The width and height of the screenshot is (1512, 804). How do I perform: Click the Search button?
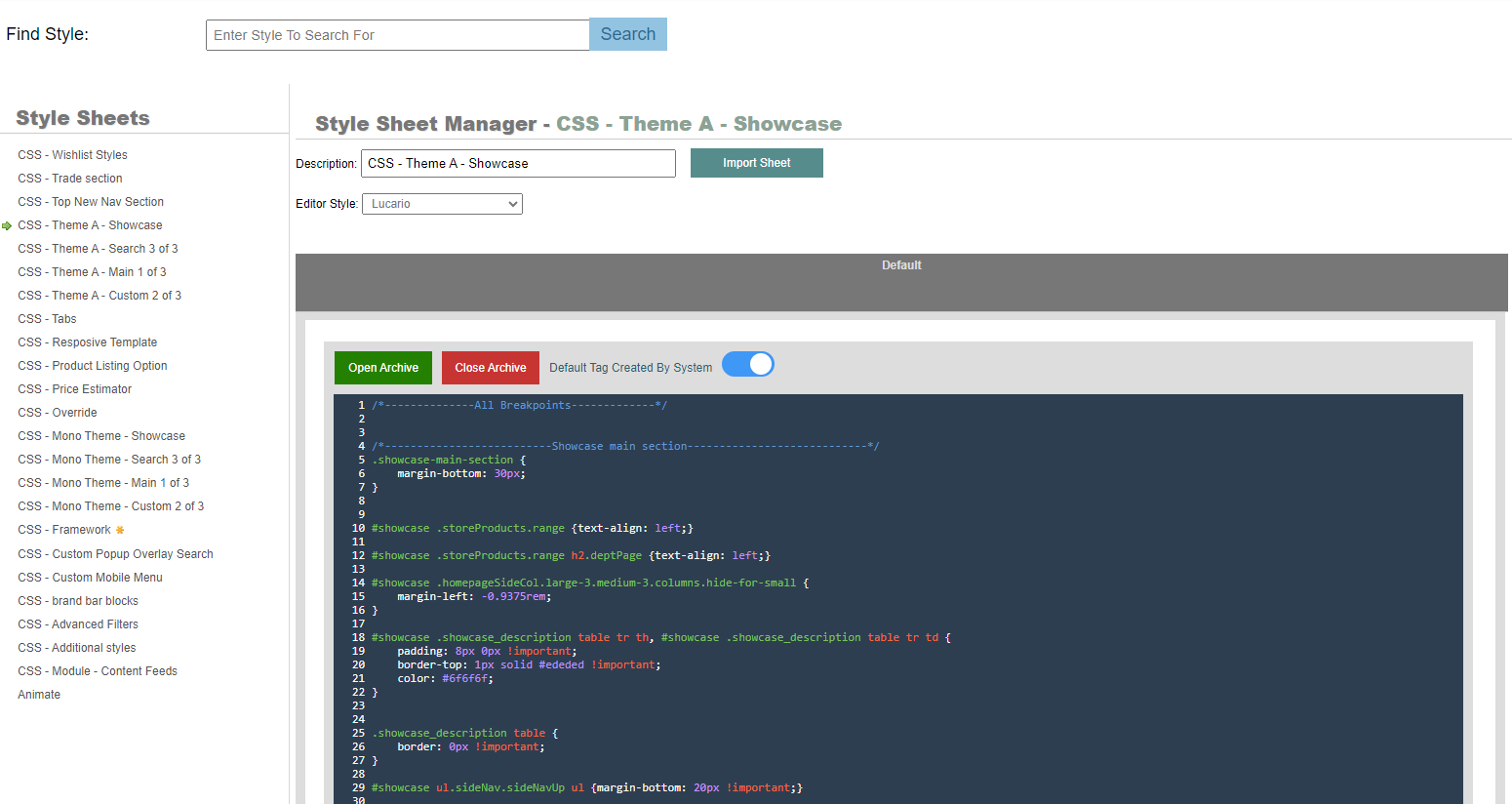627,34
